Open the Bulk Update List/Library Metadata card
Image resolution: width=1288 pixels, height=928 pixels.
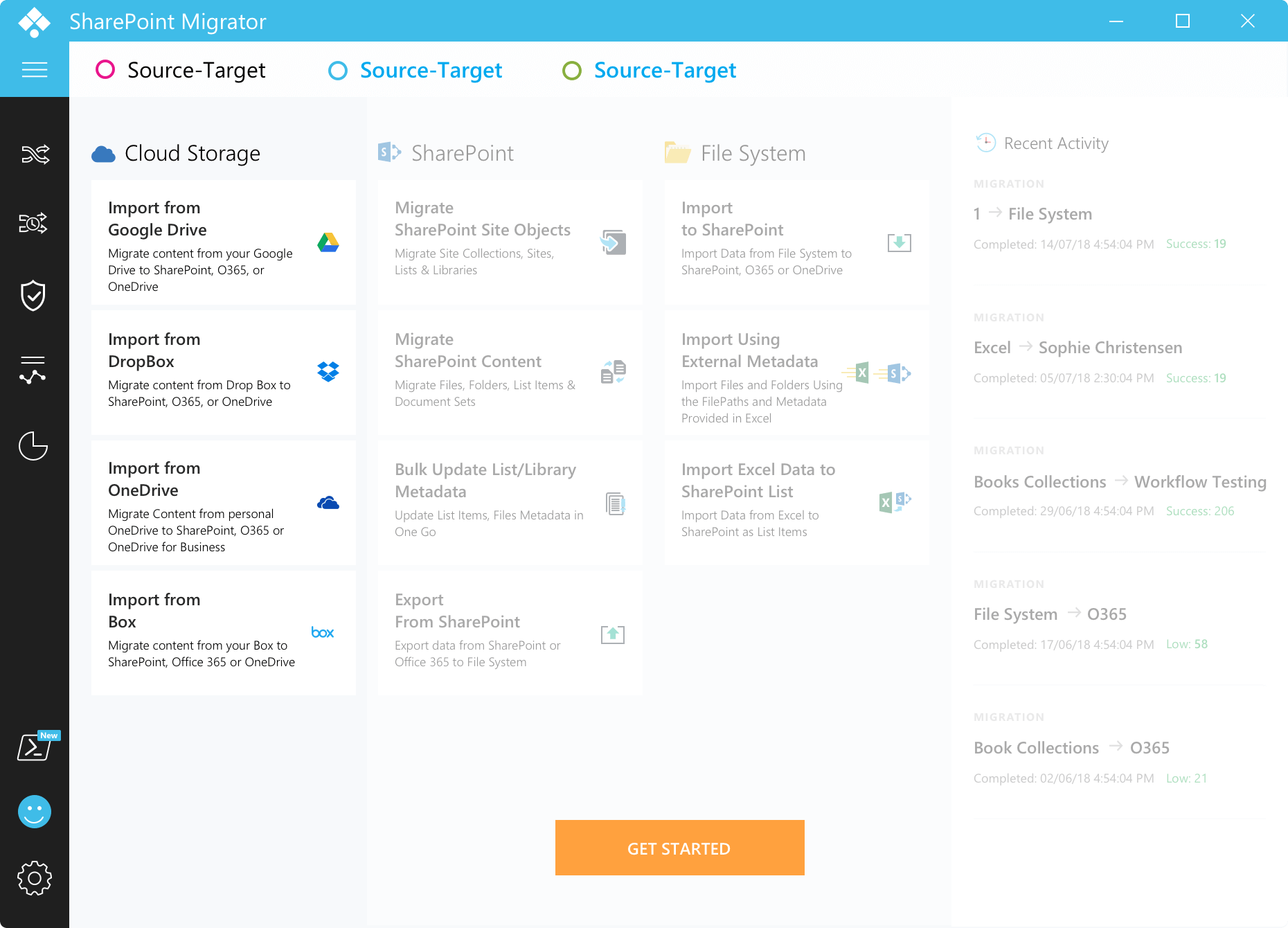[x=510, y=503]
